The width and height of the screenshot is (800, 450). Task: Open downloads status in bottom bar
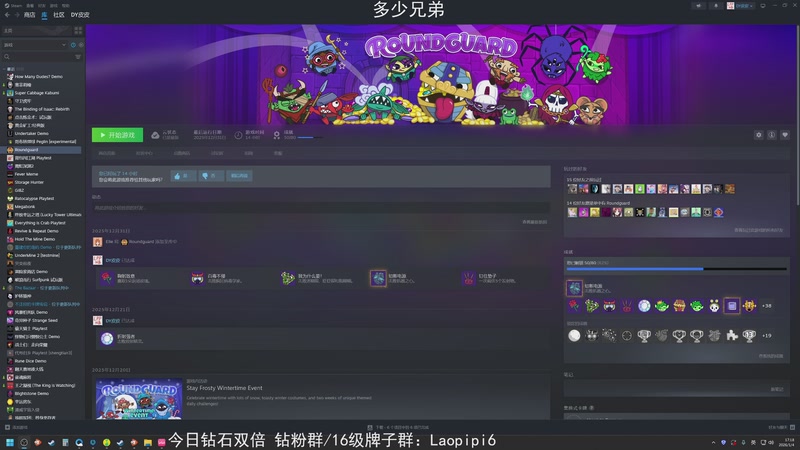pos(399,428)
